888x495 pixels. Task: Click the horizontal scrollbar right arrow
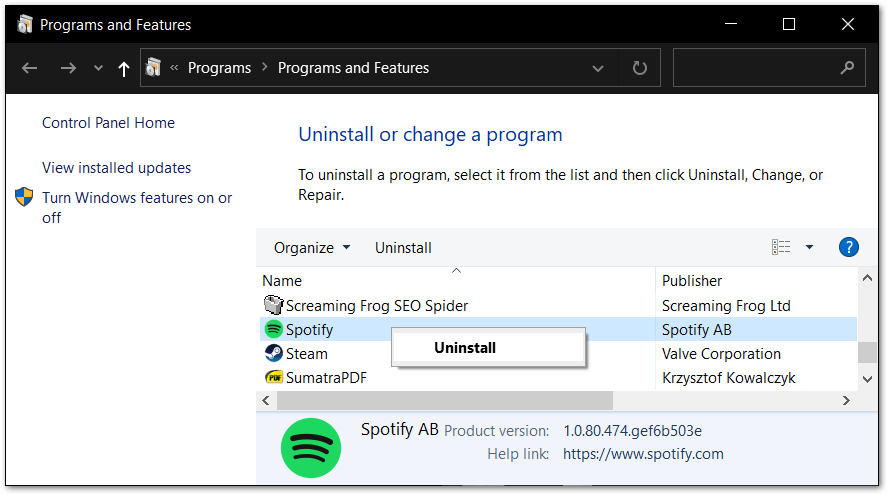pyautogui.click(x=846, y=400)
